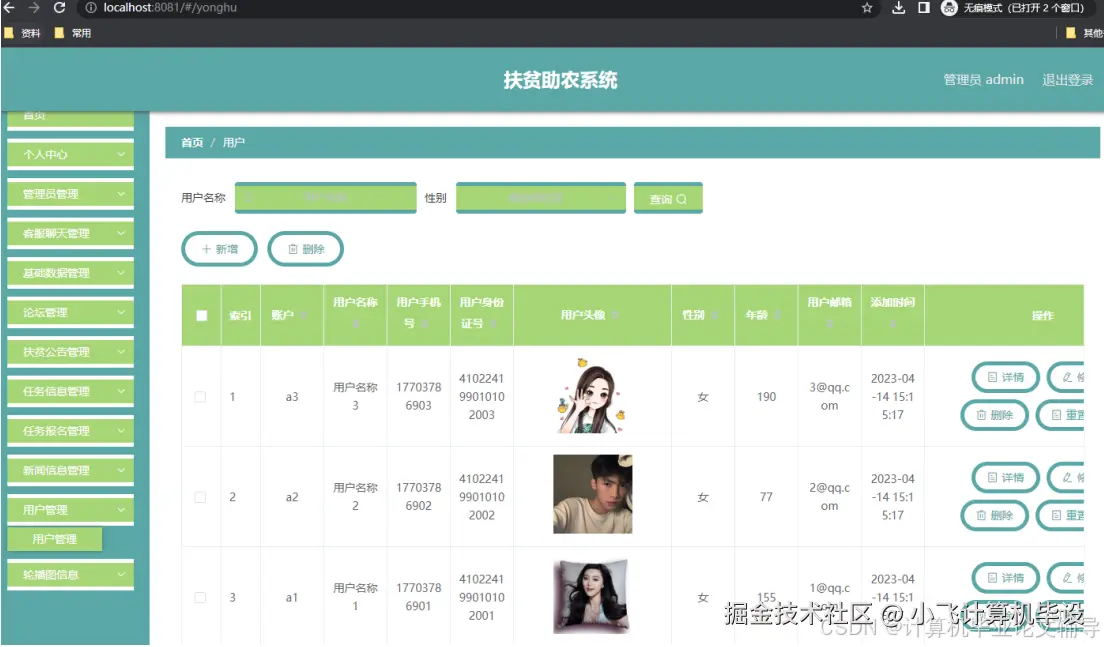
Task: Expand the 新闻信息管理 sidebar menu
Action: tap(70, 470)
